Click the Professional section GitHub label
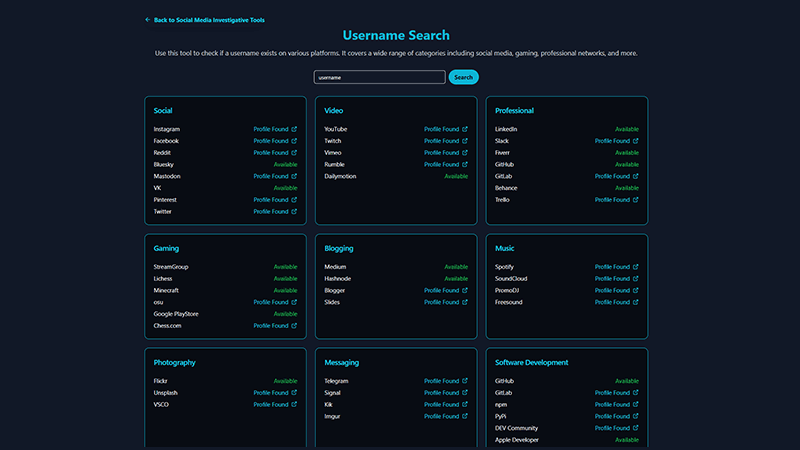Viewport: 800px width, 450px height. point(504,164)
